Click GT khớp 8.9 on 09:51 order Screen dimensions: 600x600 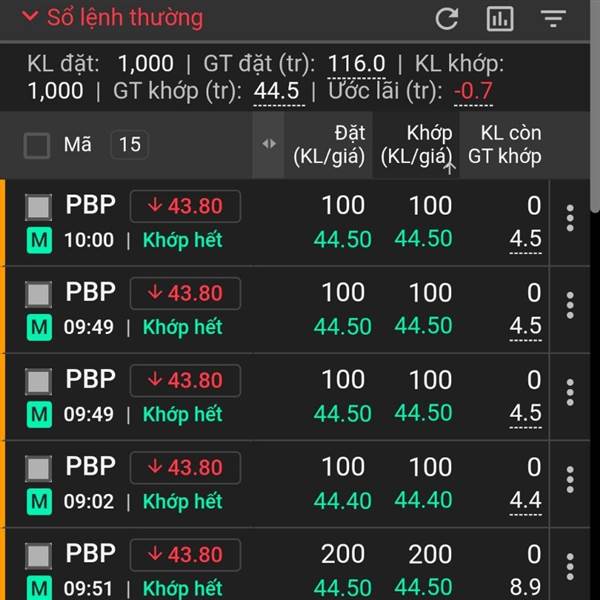pos(525,587)
